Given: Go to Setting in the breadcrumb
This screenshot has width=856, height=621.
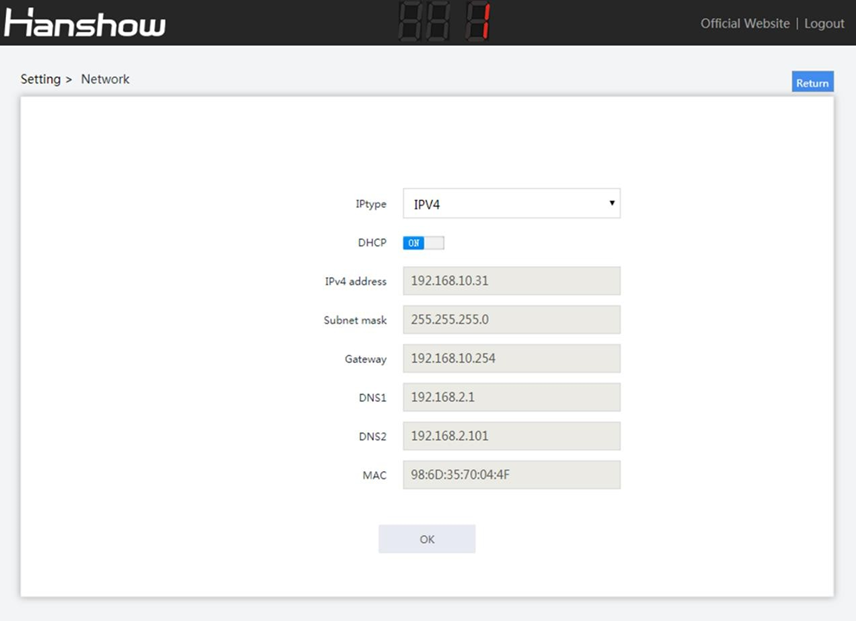Looking at the screenshot, I should click(x=40, y=79).
